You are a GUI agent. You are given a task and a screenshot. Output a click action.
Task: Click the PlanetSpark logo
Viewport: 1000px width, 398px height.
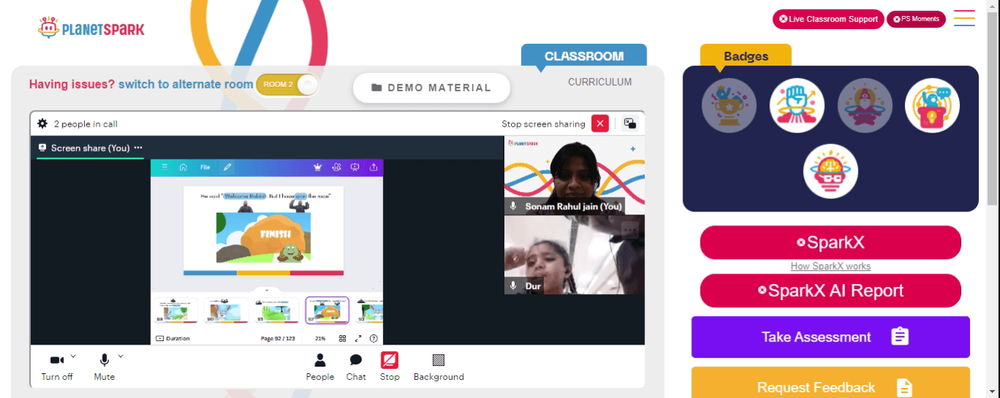(x=91, y=28)
